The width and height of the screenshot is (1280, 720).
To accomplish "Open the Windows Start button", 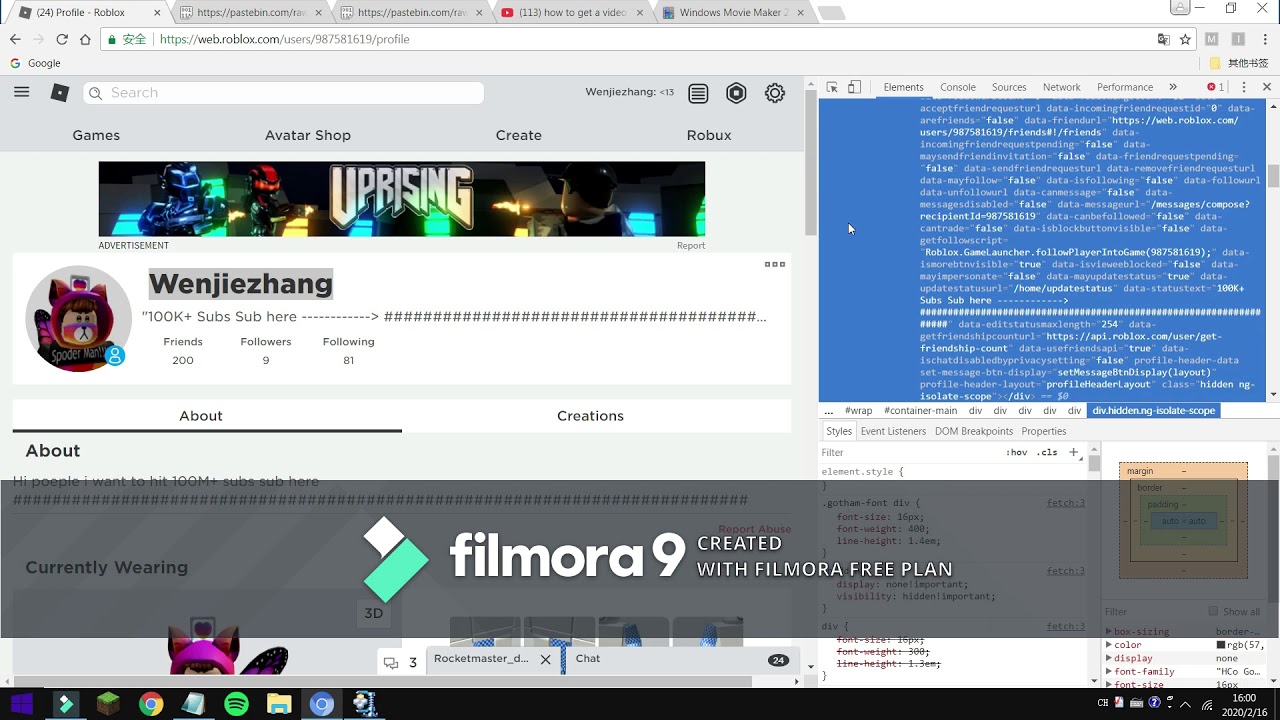I will (x=21, y=704).
